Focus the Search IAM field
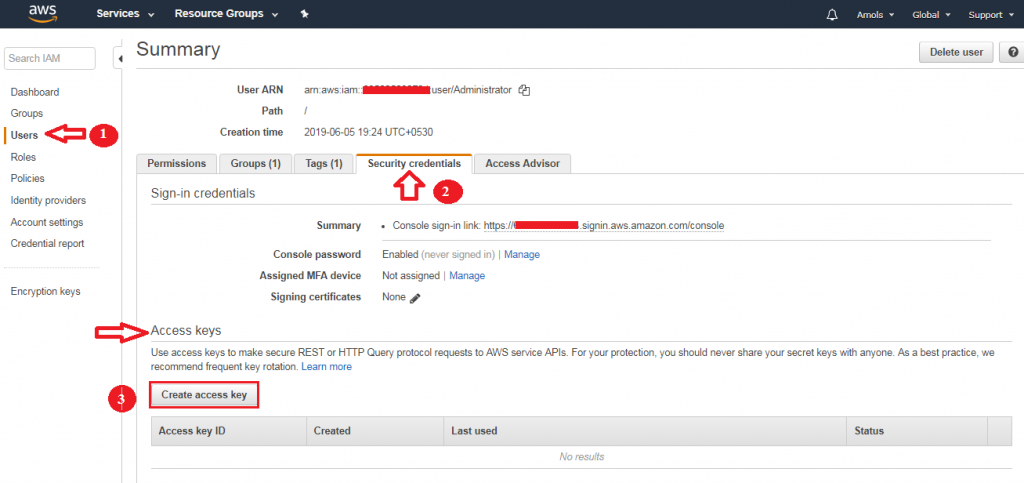The height and width of the screenshot is (483, 1024). 50,58
